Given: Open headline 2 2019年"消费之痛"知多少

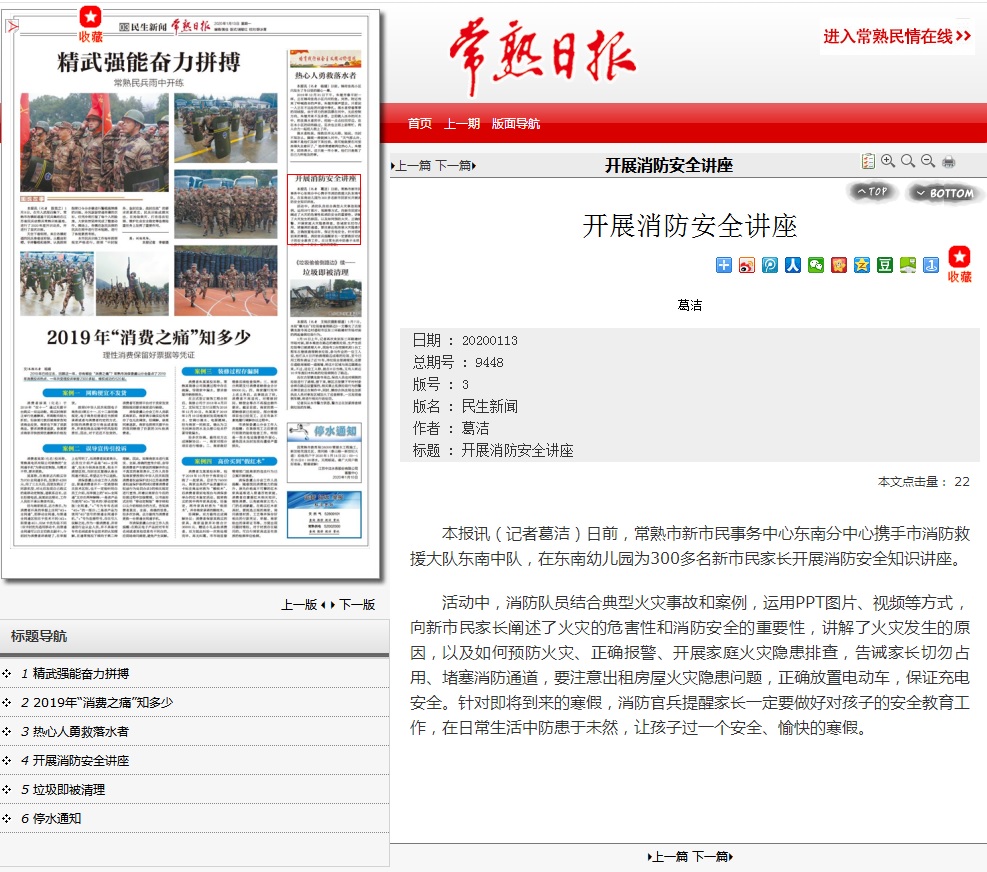Looking at the screenshot, I should [103, 703].
